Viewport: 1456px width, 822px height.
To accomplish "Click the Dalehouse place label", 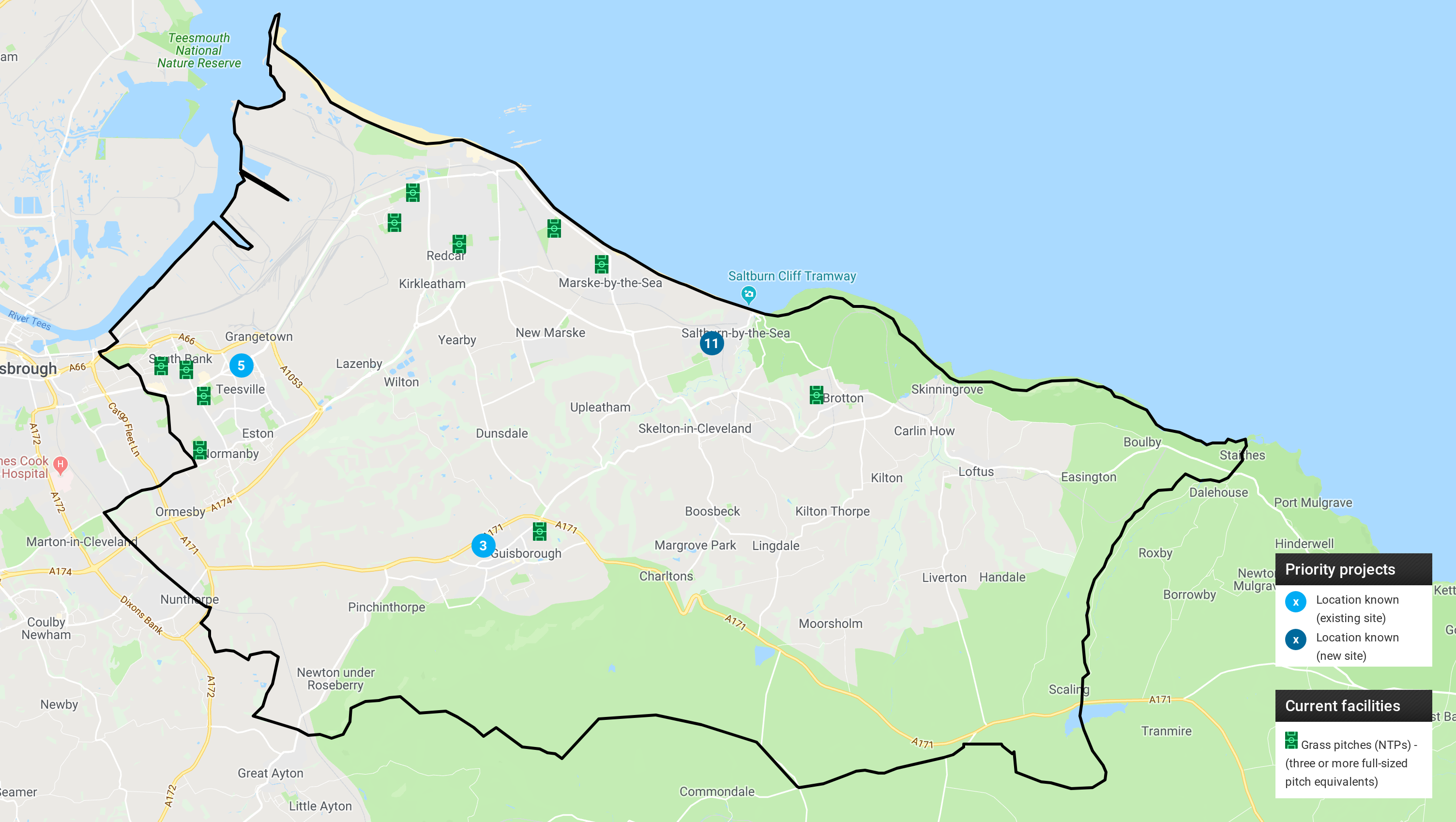I will (x=1219, y=492).
